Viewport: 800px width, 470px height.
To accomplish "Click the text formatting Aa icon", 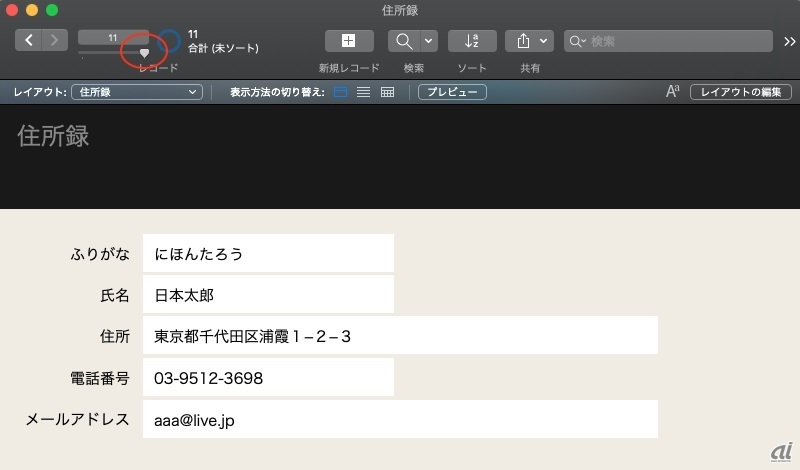I will point(673,92).
